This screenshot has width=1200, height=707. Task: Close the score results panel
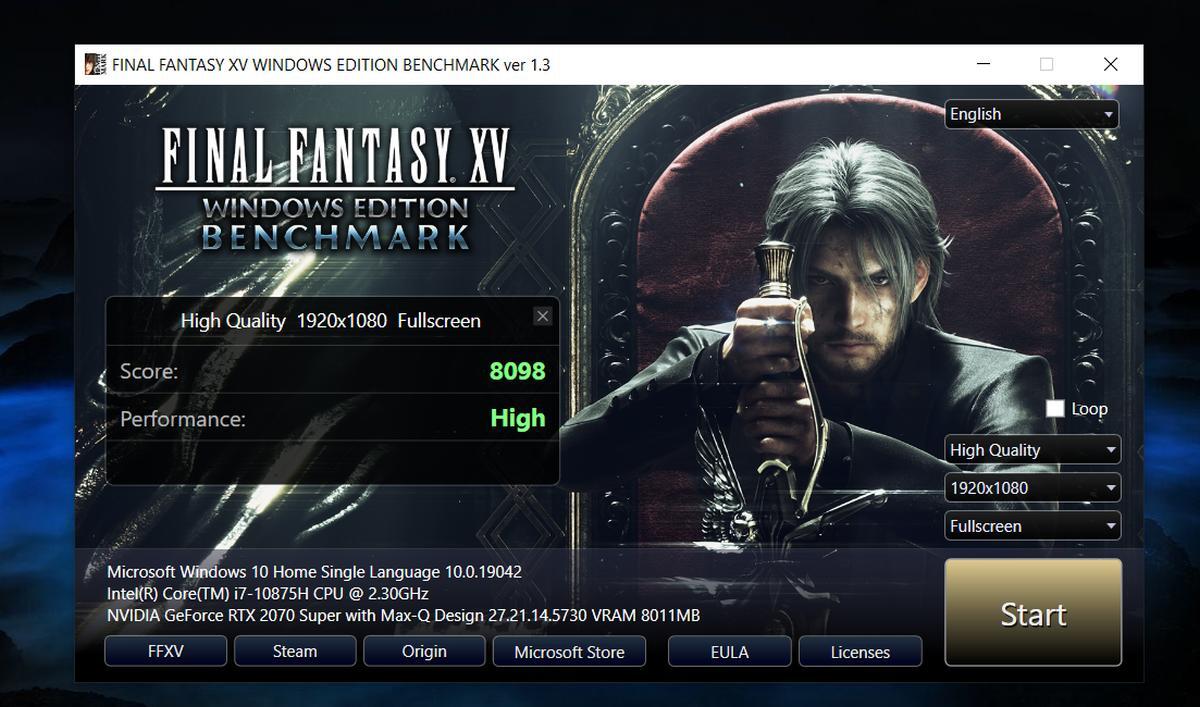542,317
